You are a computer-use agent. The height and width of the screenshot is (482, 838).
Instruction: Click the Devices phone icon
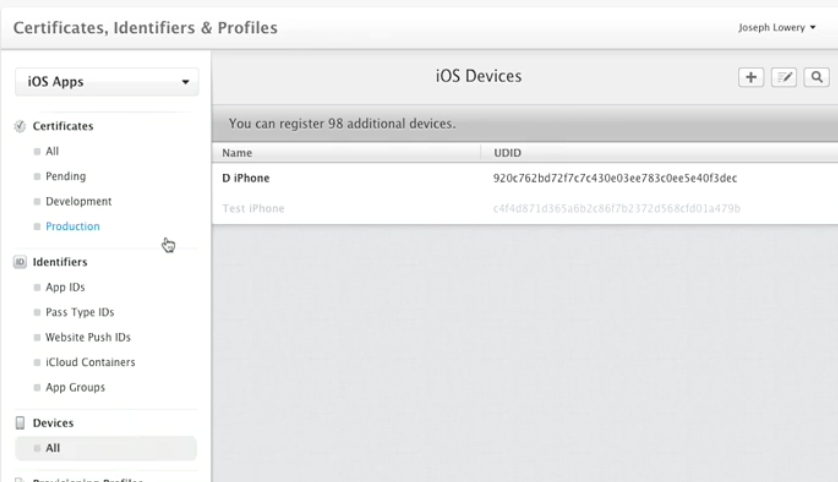click(x=20, y=423)
